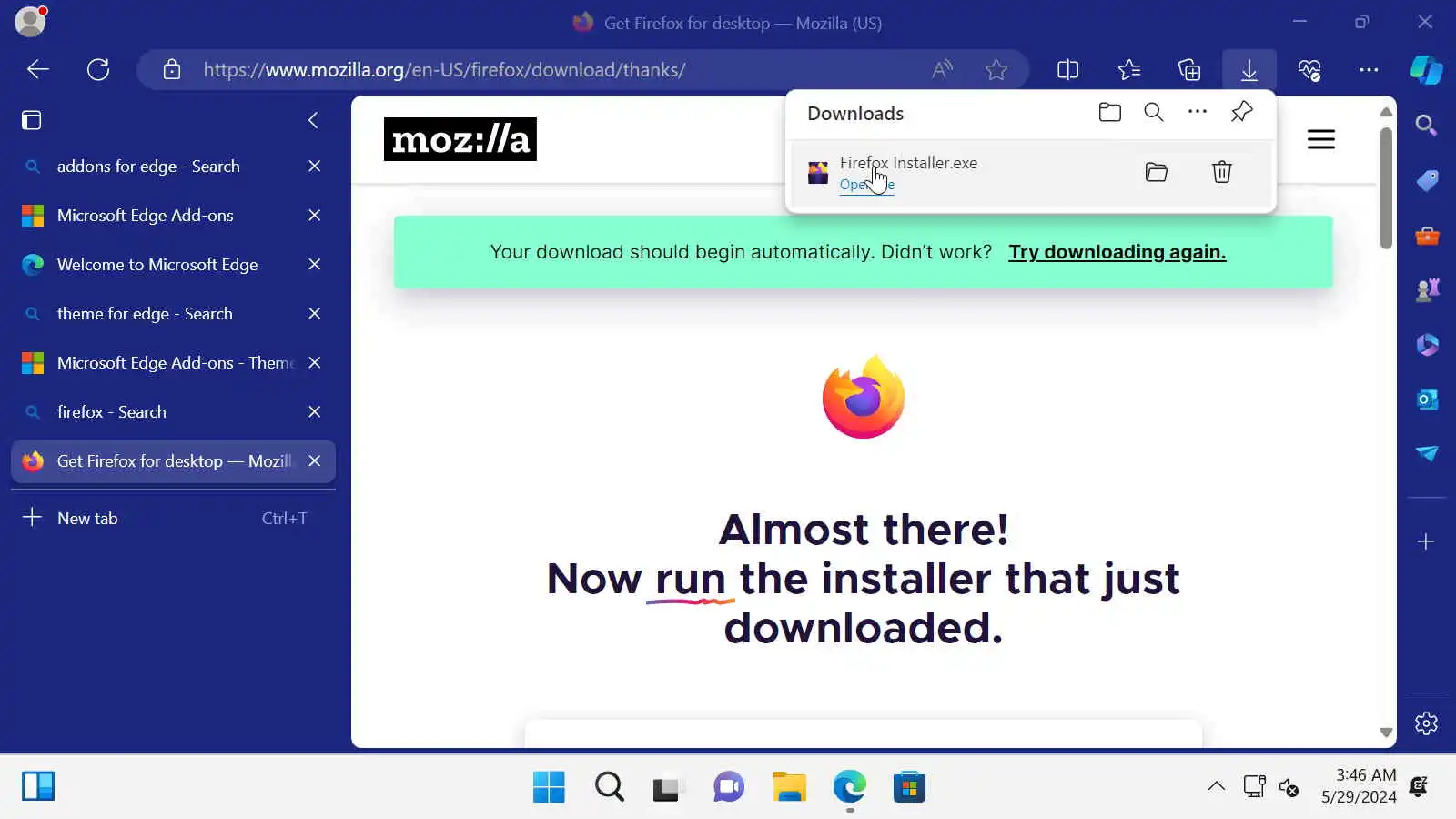Viewport: 1456px width, 819px height.
Task: Open Collections panel
Action: (1189, 70)
